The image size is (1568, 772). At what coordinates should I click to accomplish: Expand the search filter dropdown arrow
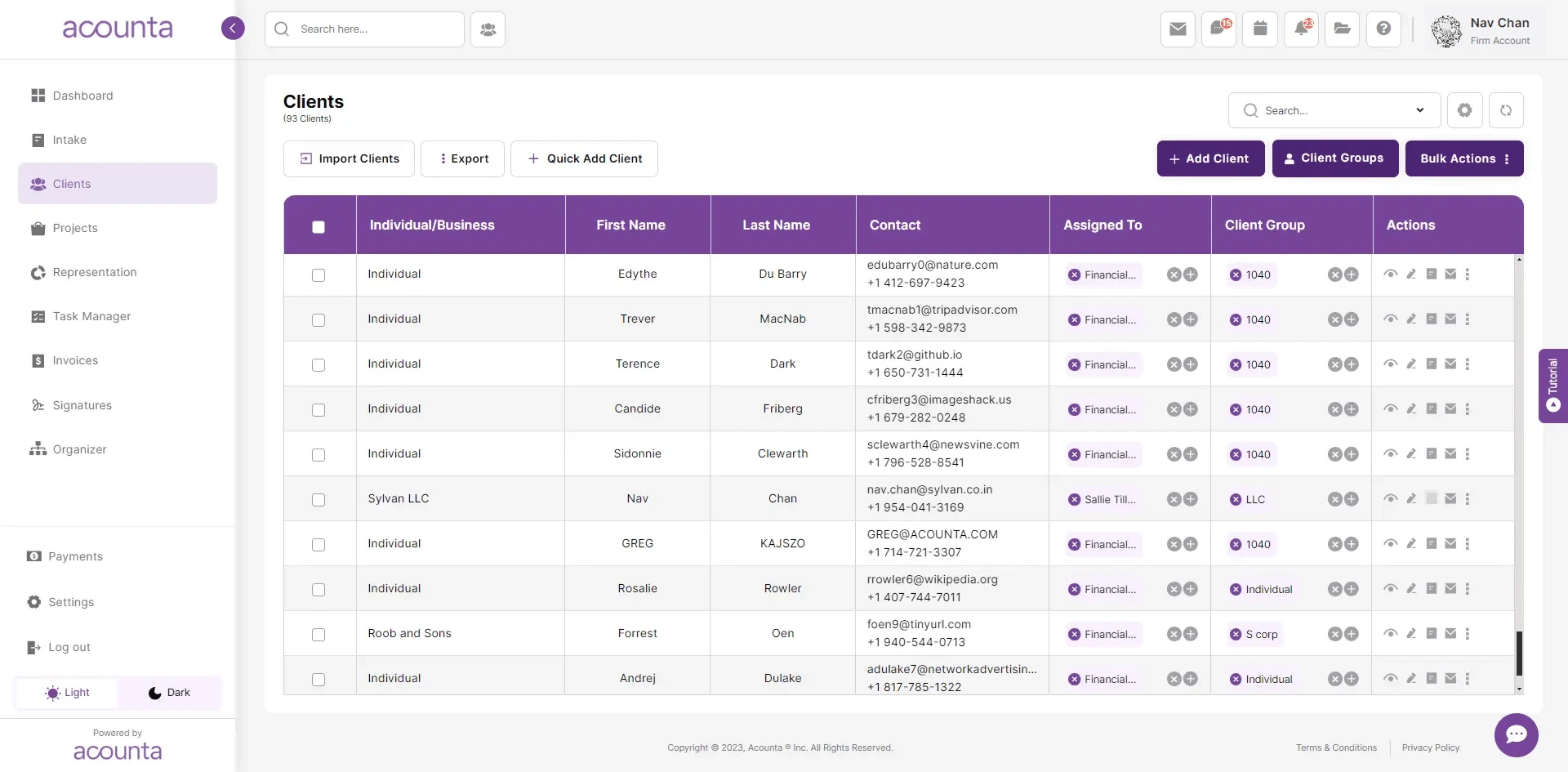pyautogui.click(x=1421, y=109)
